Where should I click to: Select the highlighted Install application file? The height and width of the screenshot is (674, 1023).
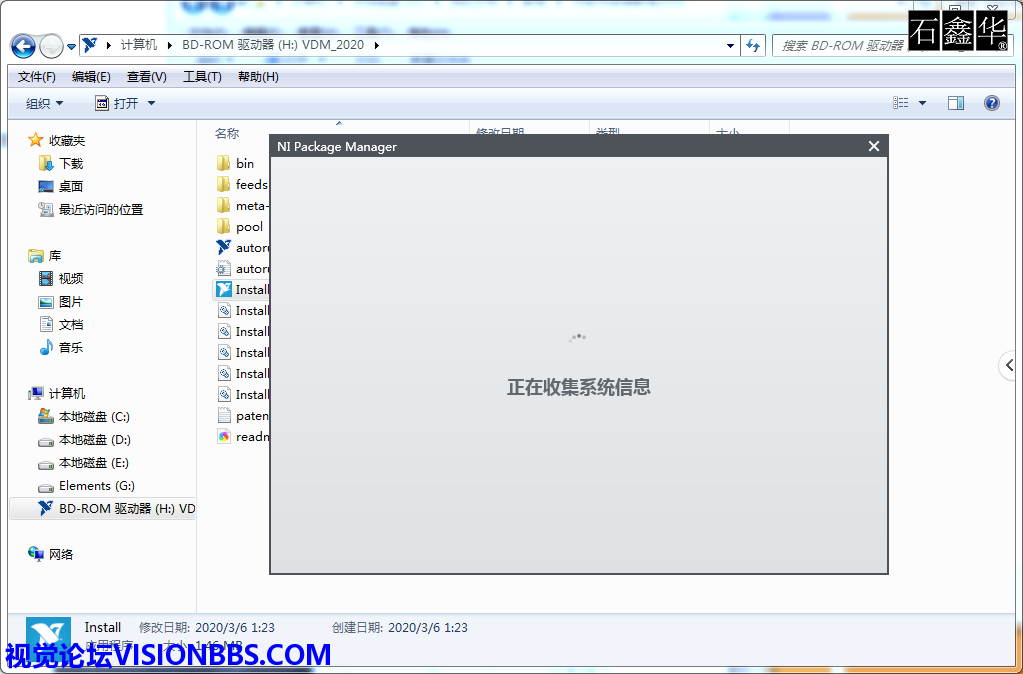click(241, 289)
